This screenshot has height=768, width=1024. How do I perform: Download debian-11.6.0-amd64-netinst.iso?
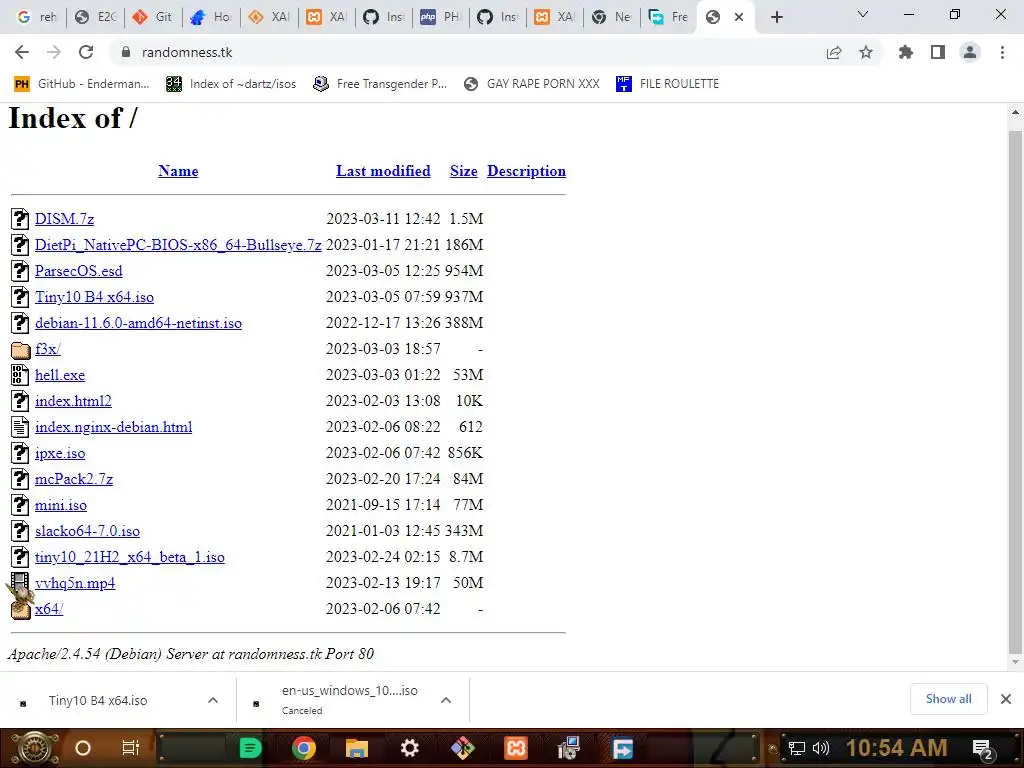(138, 323)
